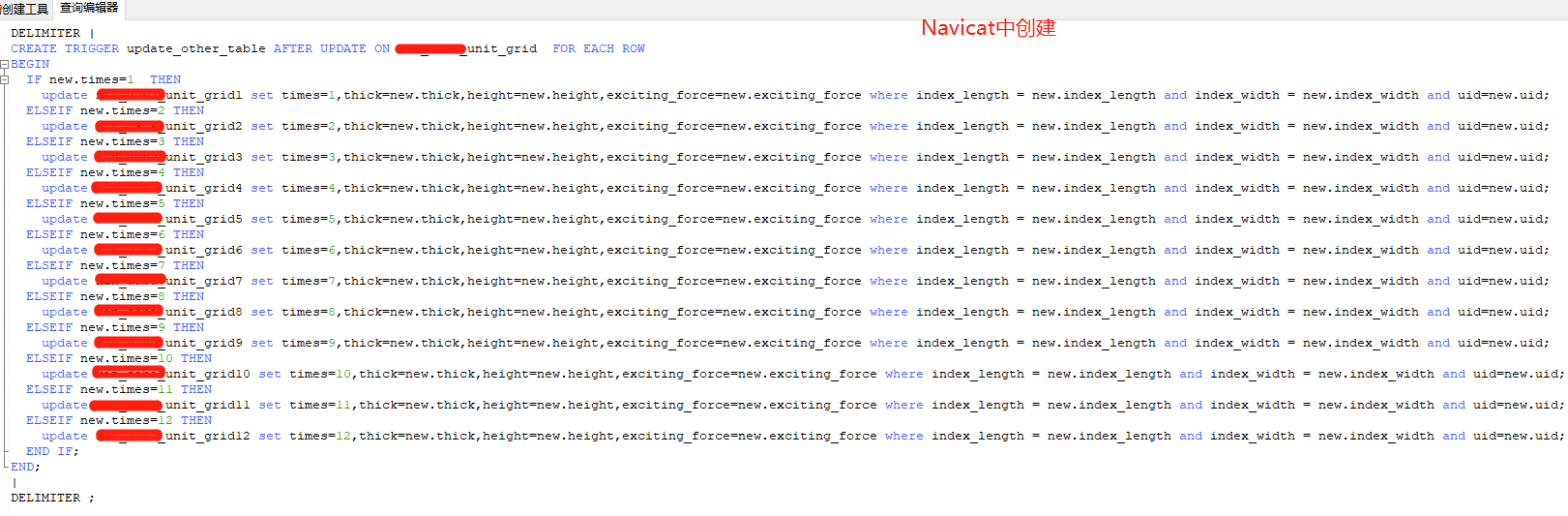
Task: Click the unit_grid4 table name
Action: [x=204, y=188]
